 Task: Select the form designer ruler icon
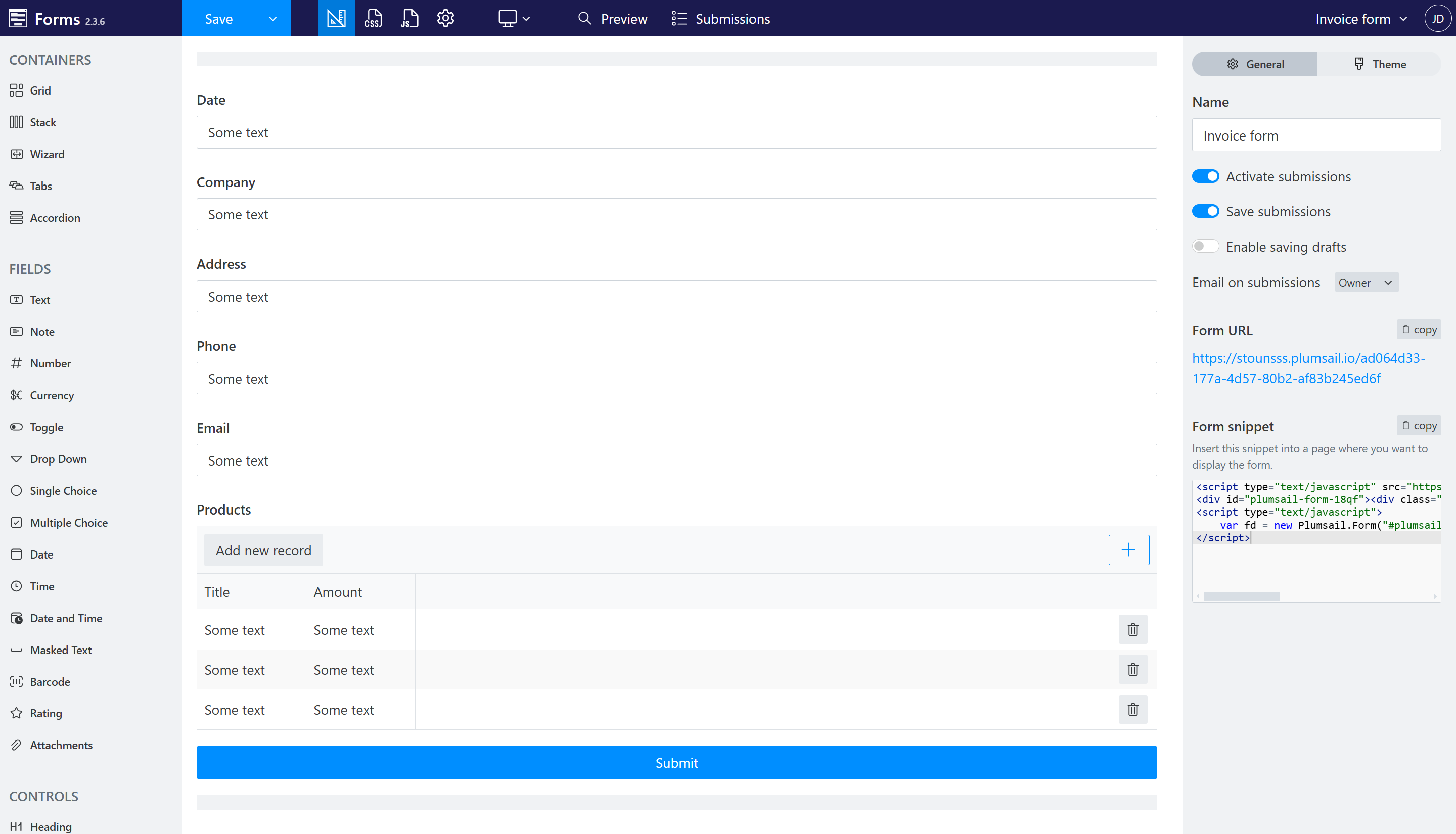point(336,18)
